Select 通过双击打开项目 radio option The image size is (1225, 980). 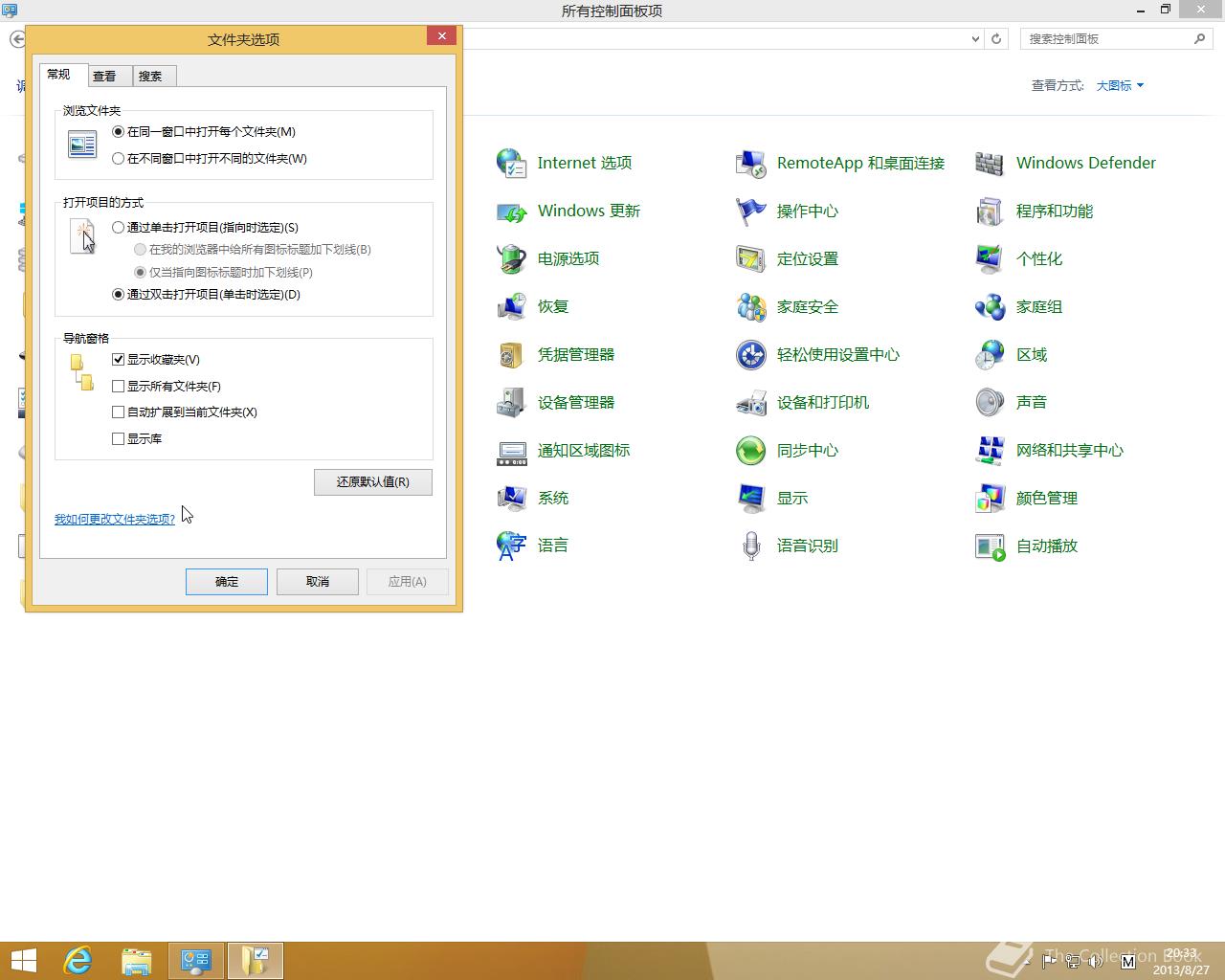point(119,295)
